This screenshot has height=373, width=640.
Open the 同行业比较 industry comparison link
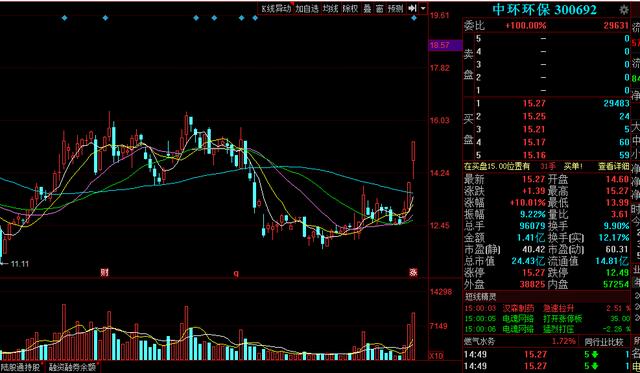pos(604,342)
